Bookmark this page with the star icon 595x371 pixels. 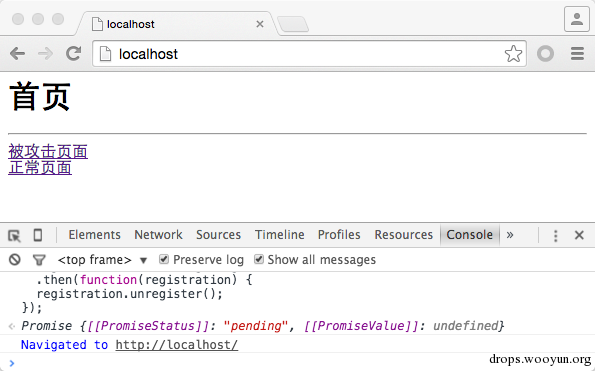[x=513, y=53]
